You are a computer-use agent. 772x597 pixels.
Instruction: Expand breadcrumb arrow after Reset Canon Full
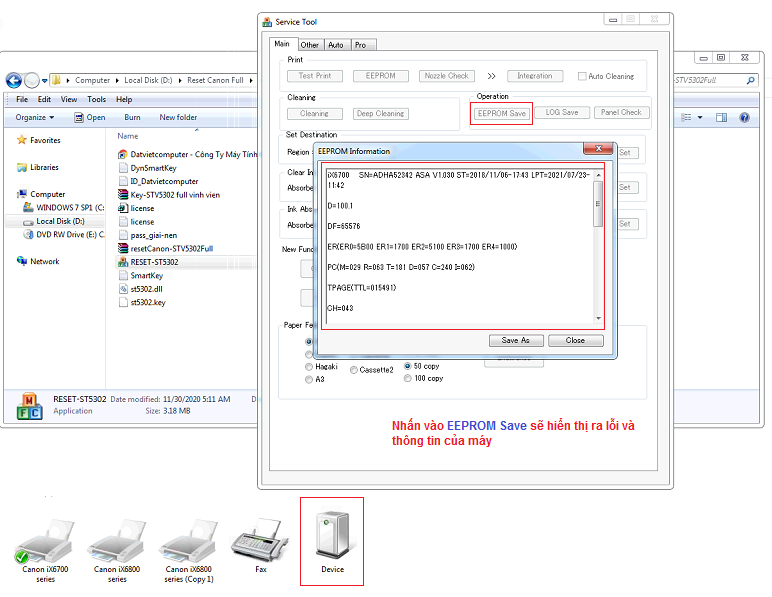[251, 80]
